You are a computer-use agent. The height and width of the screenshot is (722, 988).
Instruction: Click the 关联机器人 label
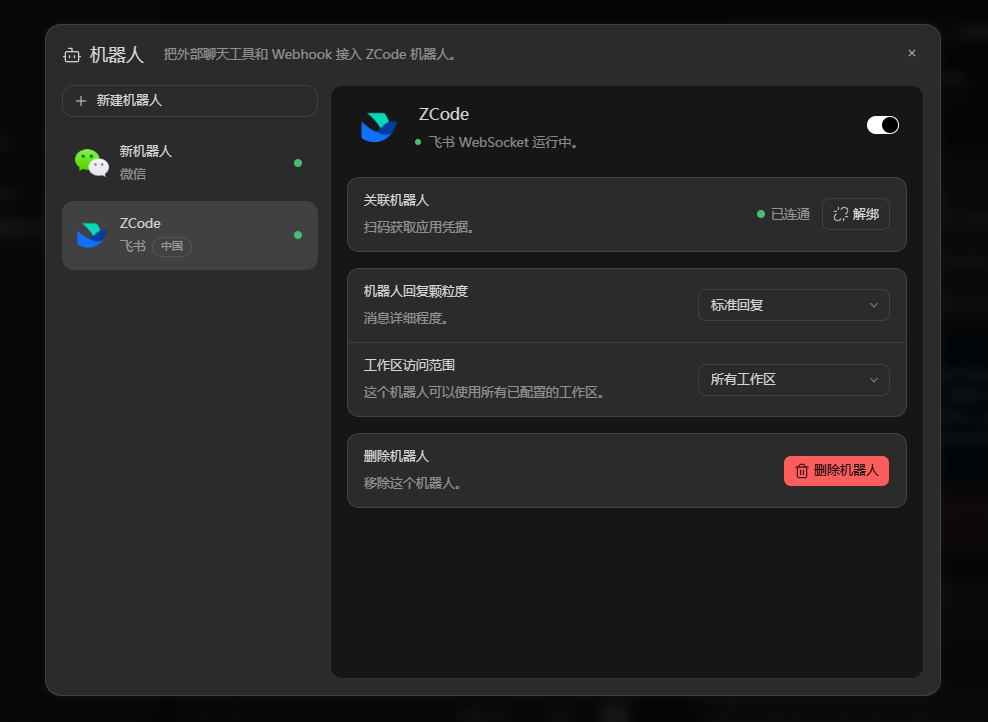tap(396, 200)
